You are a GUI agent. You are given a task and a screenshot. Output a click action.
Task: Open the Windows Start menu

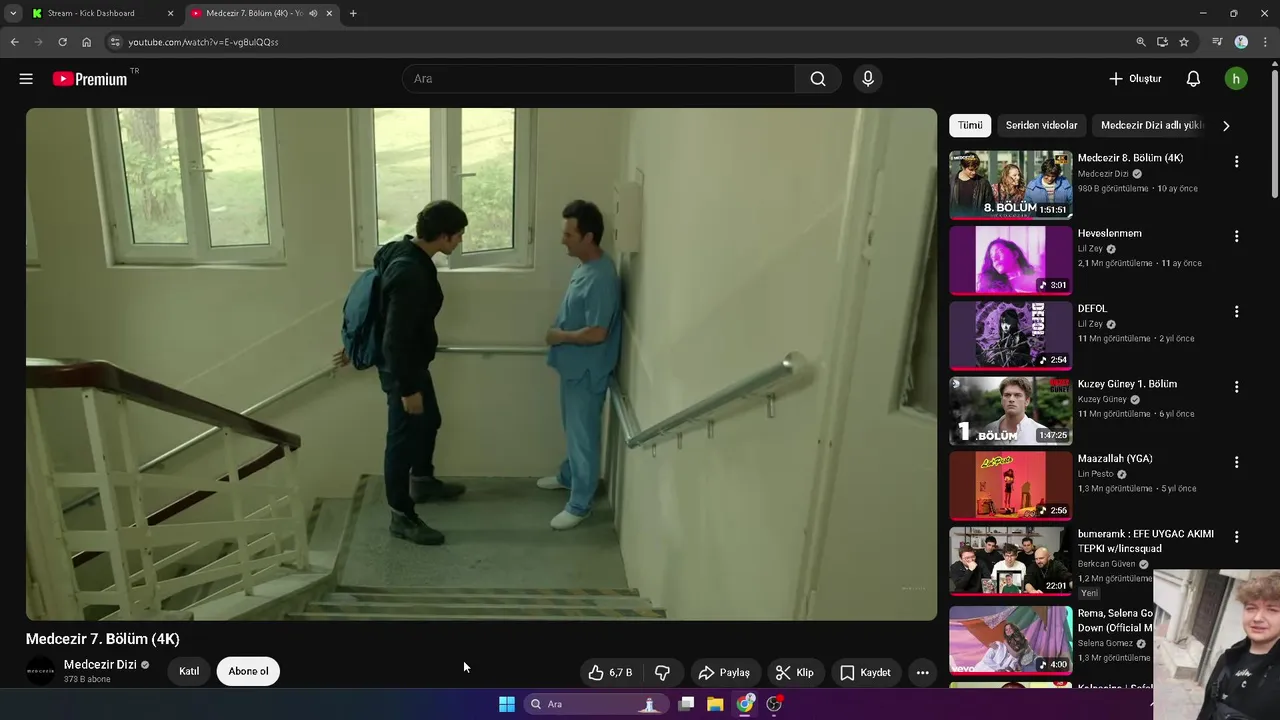pyautogui.click(x=507, y=704)
